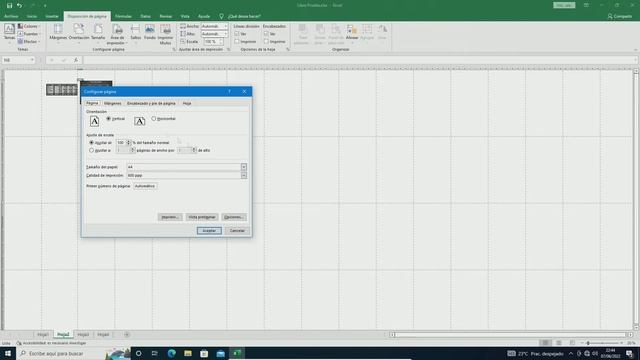Viewport: 640px width, 360px height.
Task: Confirm with the Aceptar button
Action: coord(209,231)
